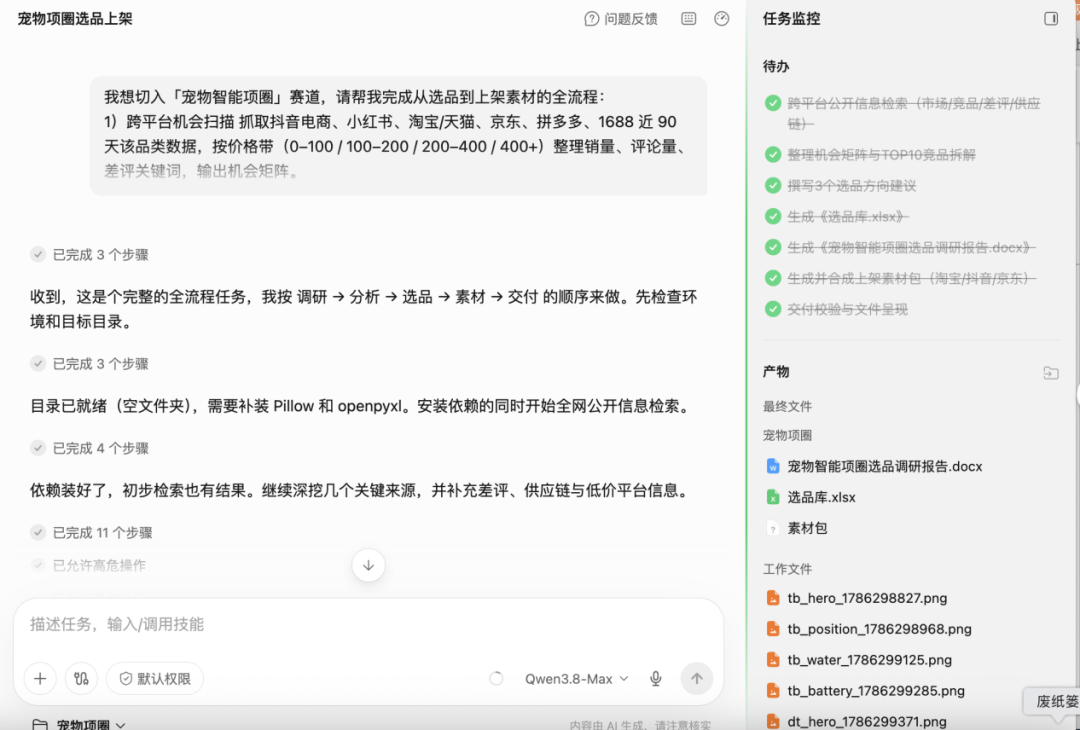This screenshot has height=730, width=1080.
Task: Click the microphone voice input icon
Action: pyautogui.click(x=656, y=678)
